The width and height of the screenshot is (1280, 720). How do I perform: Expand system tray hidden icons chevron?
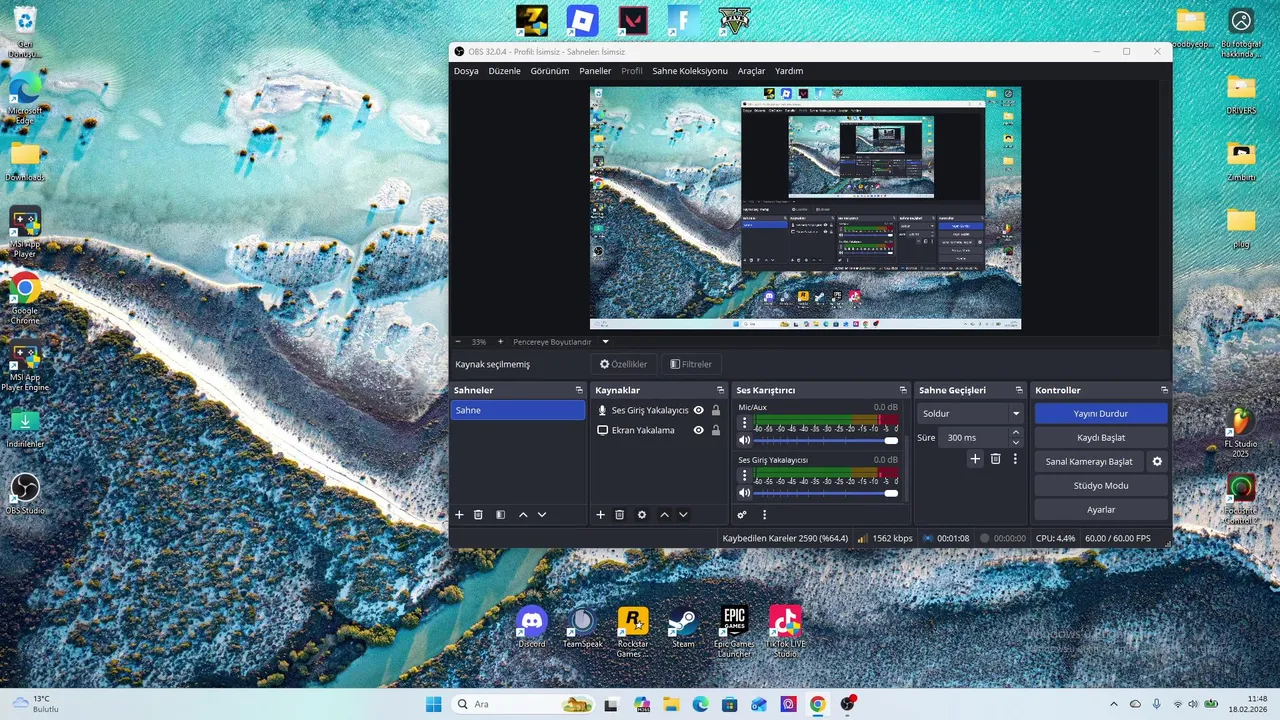point(1114,704)
